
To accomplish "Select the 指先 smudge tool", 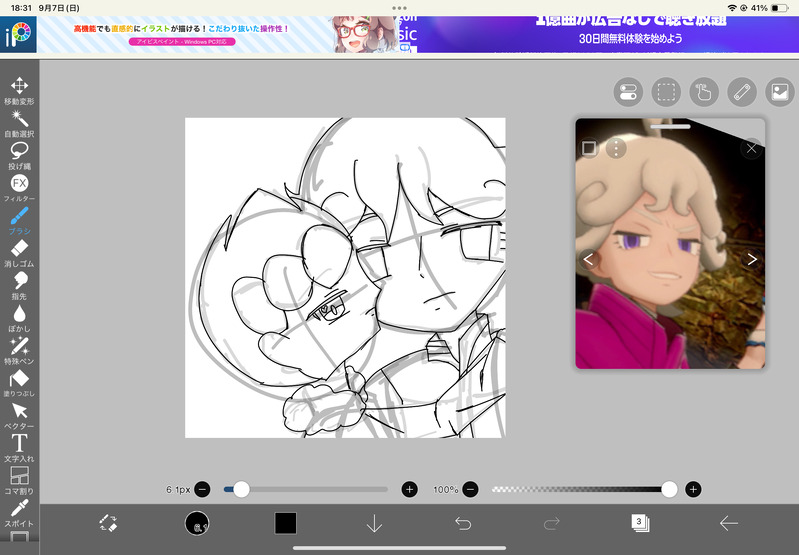I will (x=19, y=286).
